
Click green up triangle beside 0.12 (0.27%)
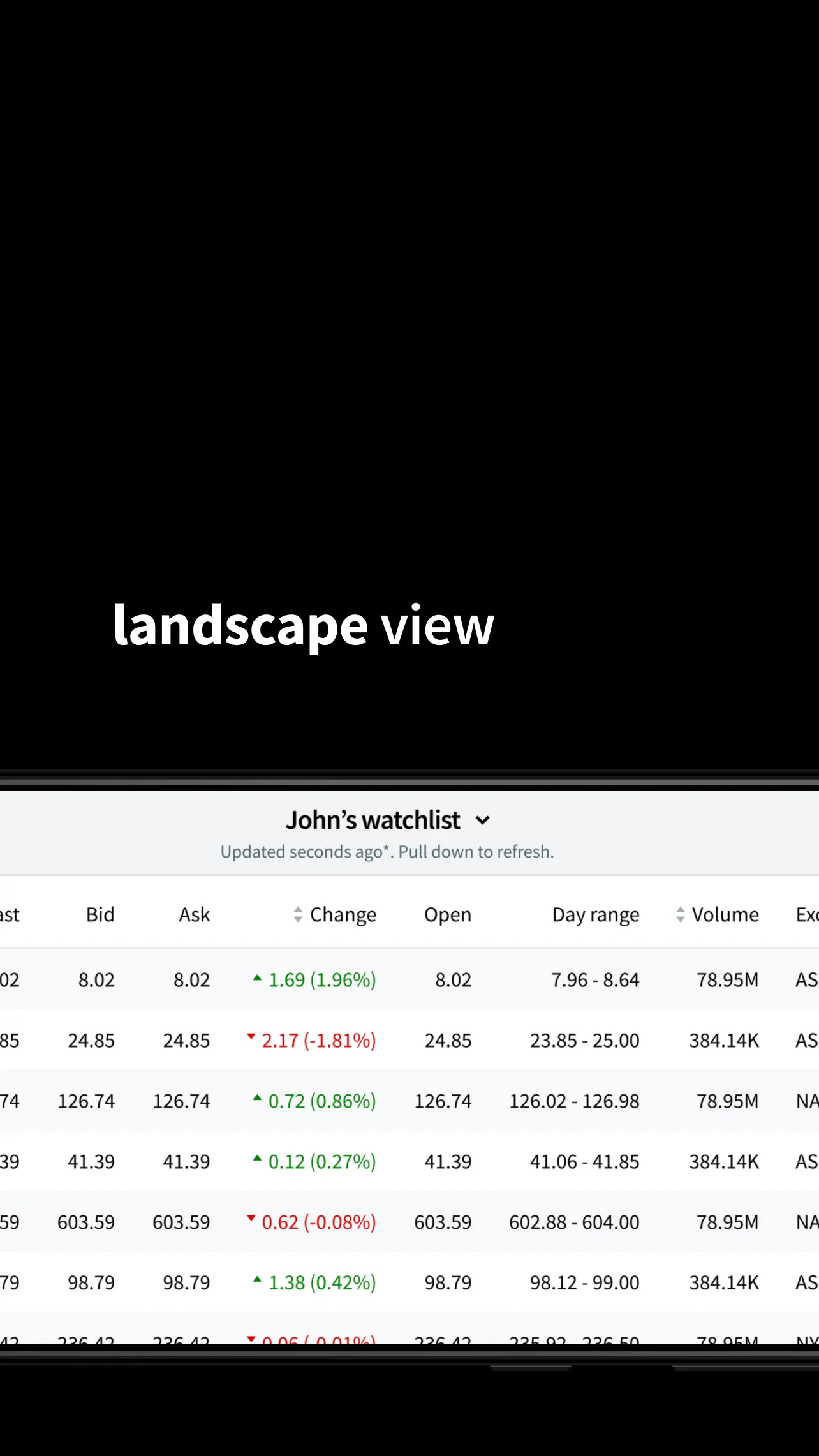click(257, 1158)
